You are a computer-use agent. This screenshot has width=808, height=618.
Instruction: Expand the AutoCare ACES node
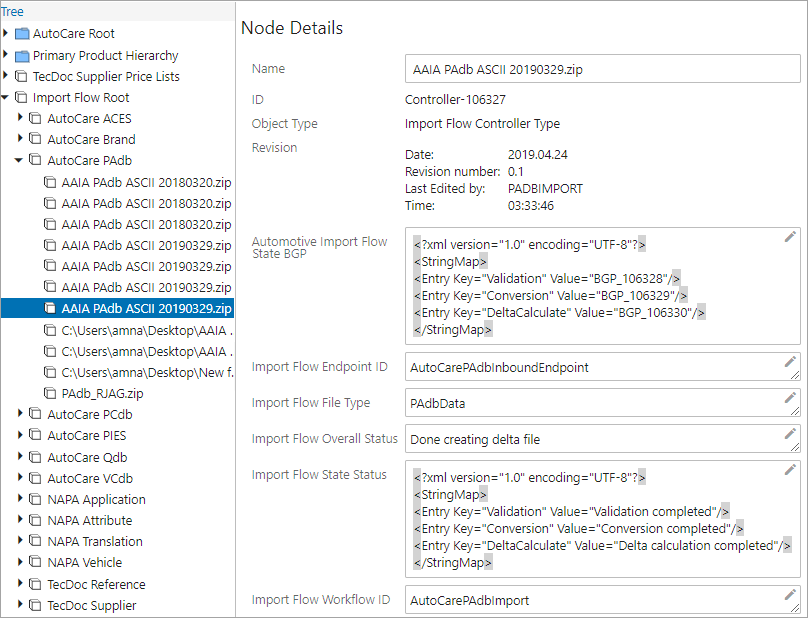tap(20, 118)
